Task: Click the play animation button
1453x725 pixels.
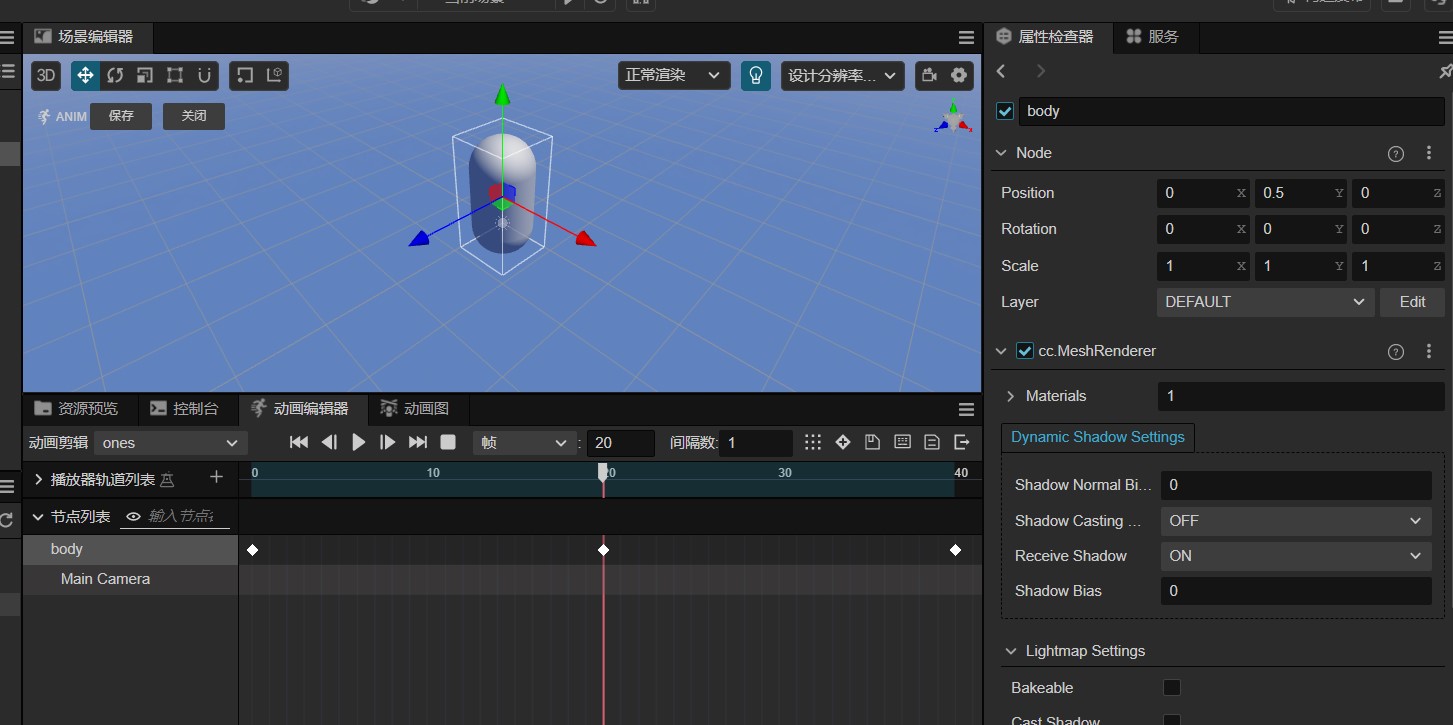Action: click(359, 442)
